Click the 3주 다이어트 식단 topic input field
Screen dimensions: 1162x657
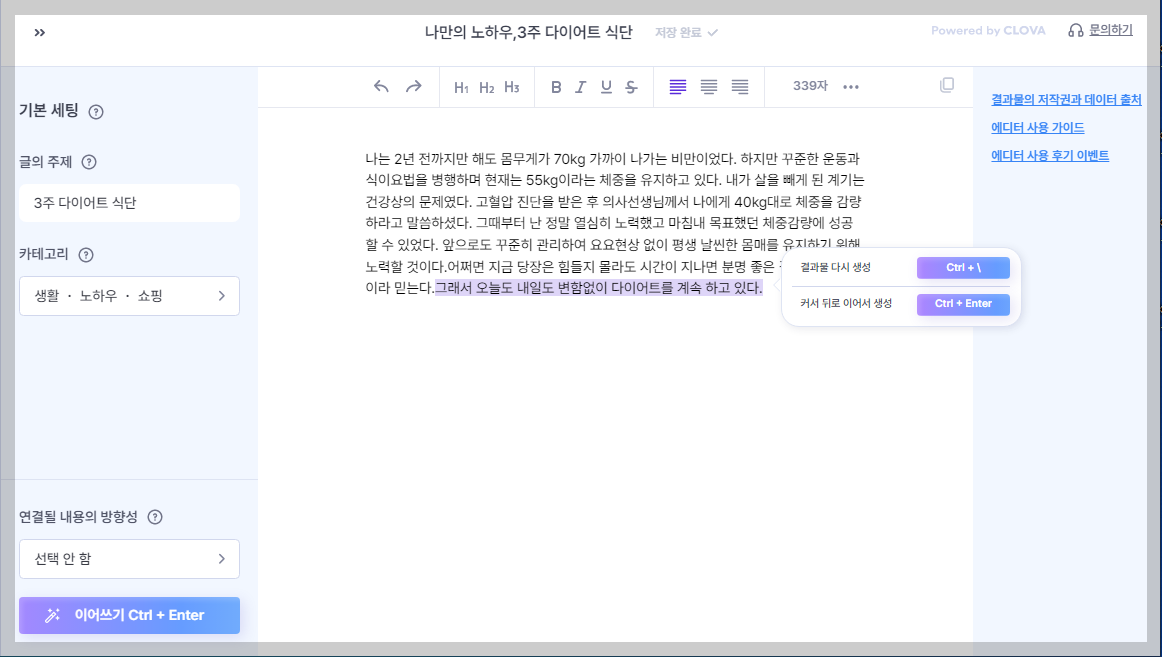(x=129, y=202)
